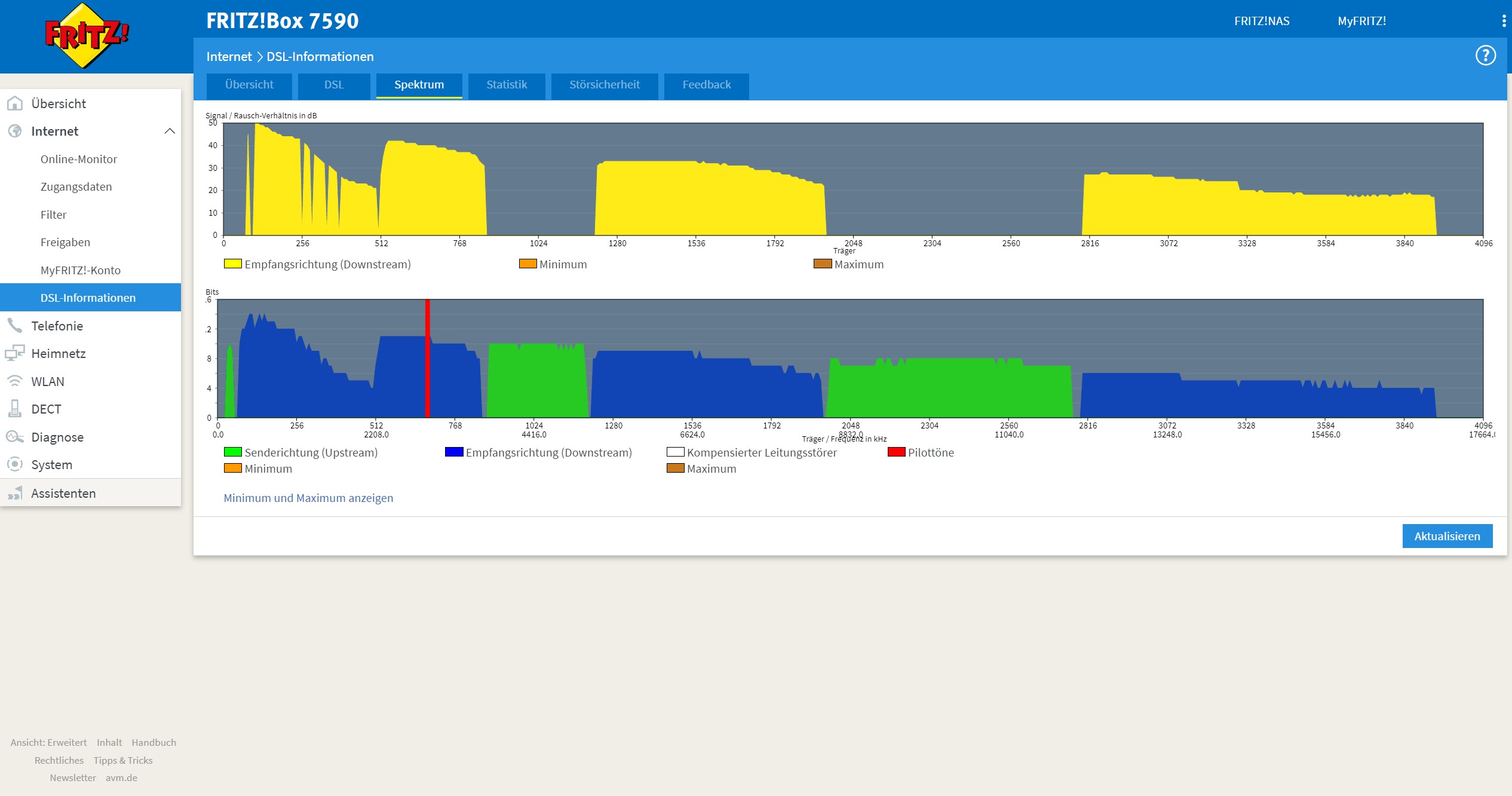This screenshot has width=1512, height=796.
Task: Click the WLAN wifi icon
Action: tap(14, 381)
